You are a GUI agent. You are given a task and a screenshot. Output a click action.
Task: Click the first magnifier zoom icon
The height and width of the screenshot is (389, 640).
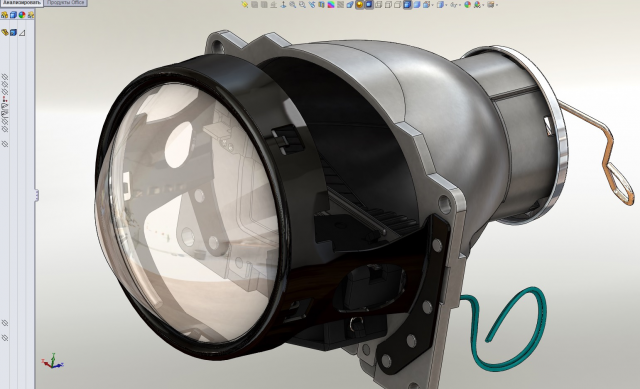(293, 5)
